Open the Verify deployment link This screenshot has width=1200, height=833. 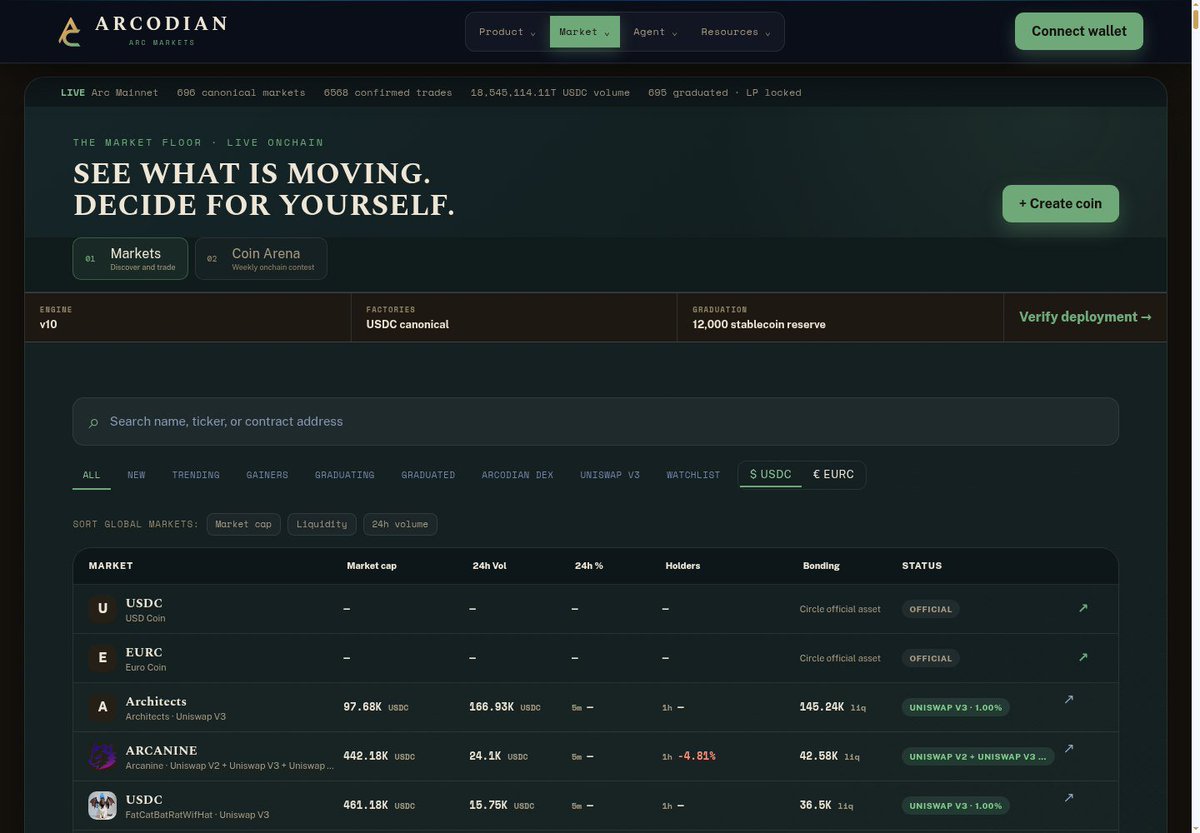click(1085, 317)
